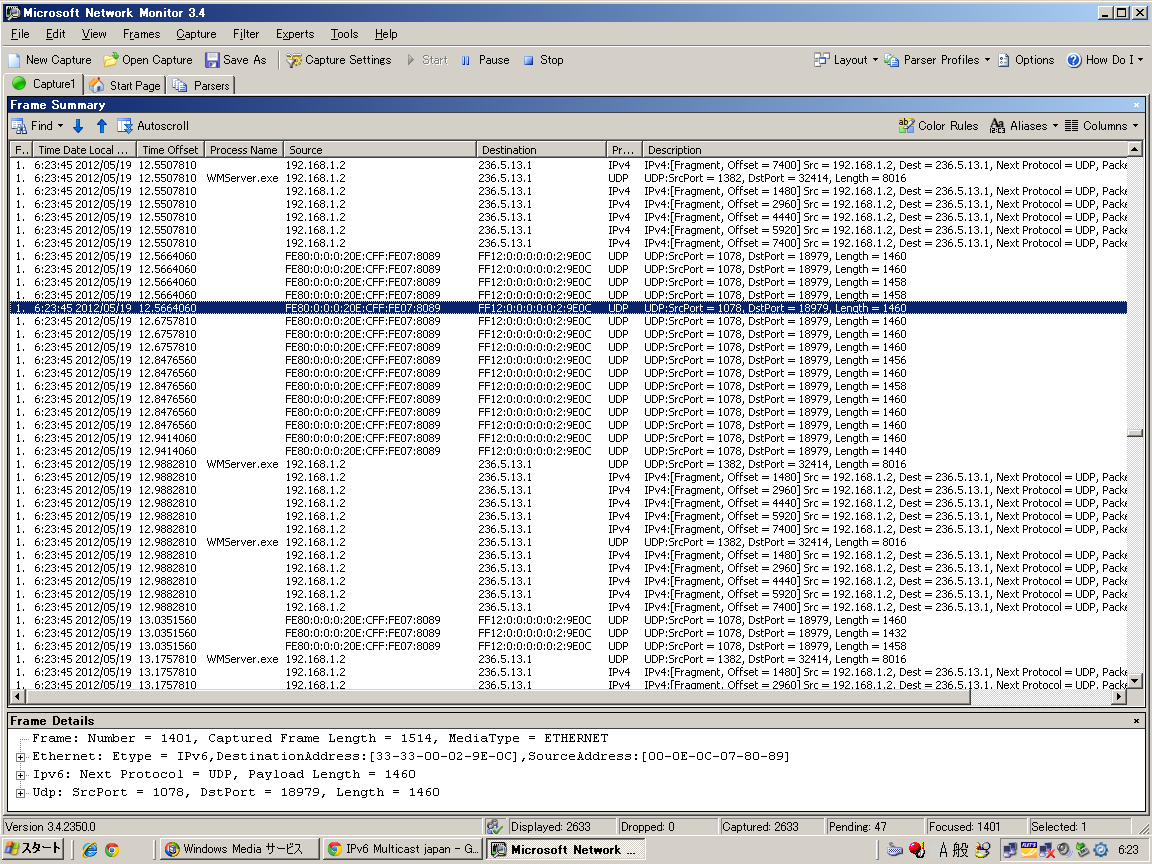Open the Help menu

[x=386, y=34]
